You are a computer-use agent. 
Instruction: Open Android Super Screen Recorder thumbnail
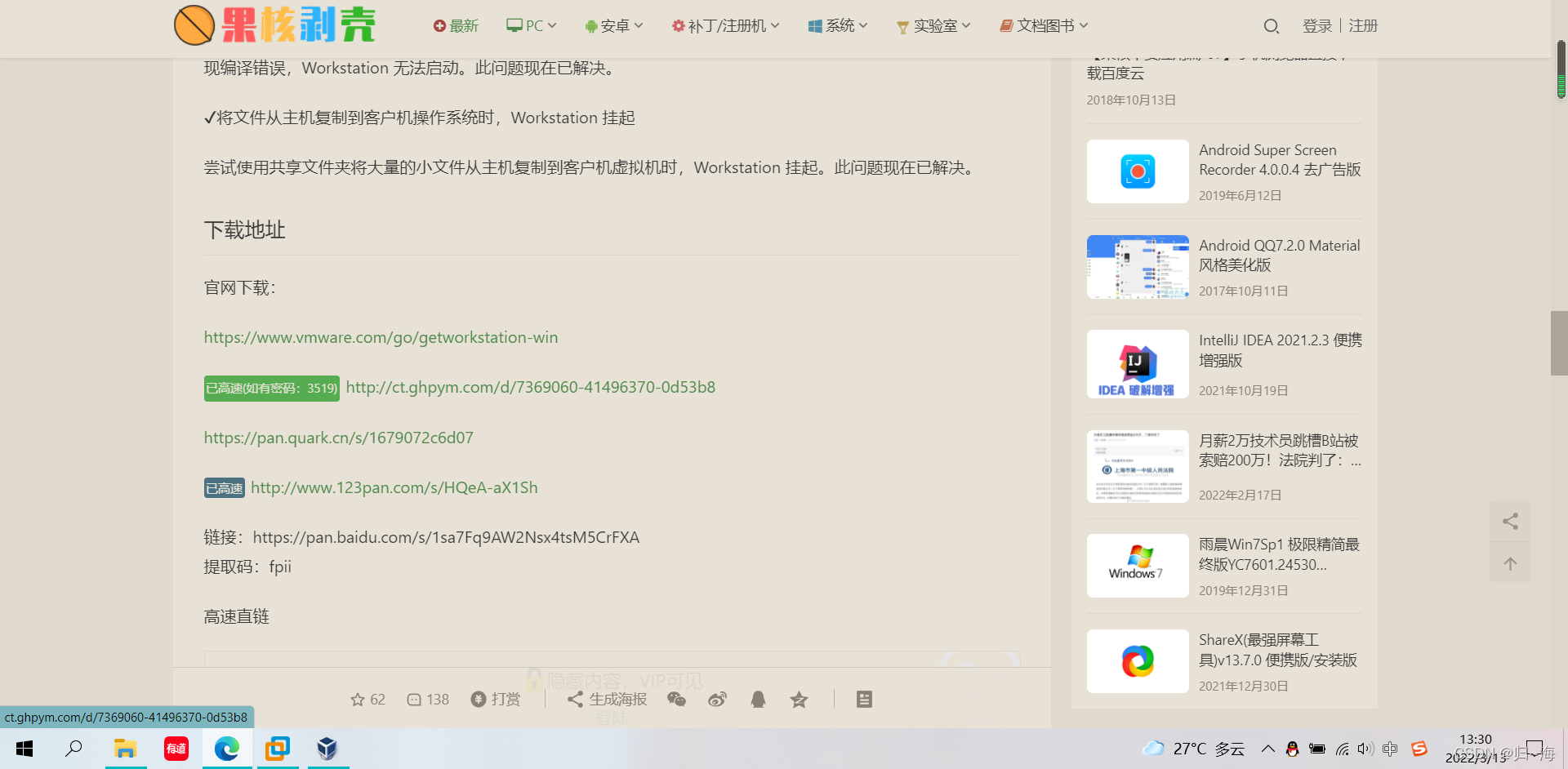click(x=1138, y=171)
